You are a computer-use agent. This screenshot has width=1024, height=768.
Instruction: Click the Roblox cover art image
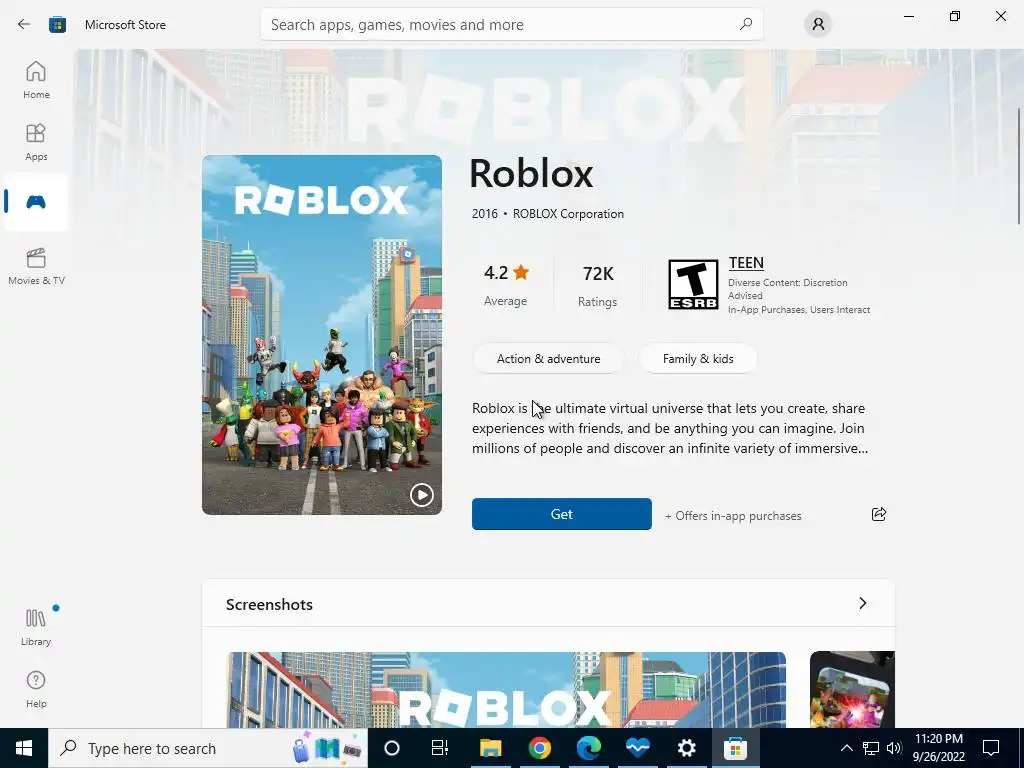[322, 334]
